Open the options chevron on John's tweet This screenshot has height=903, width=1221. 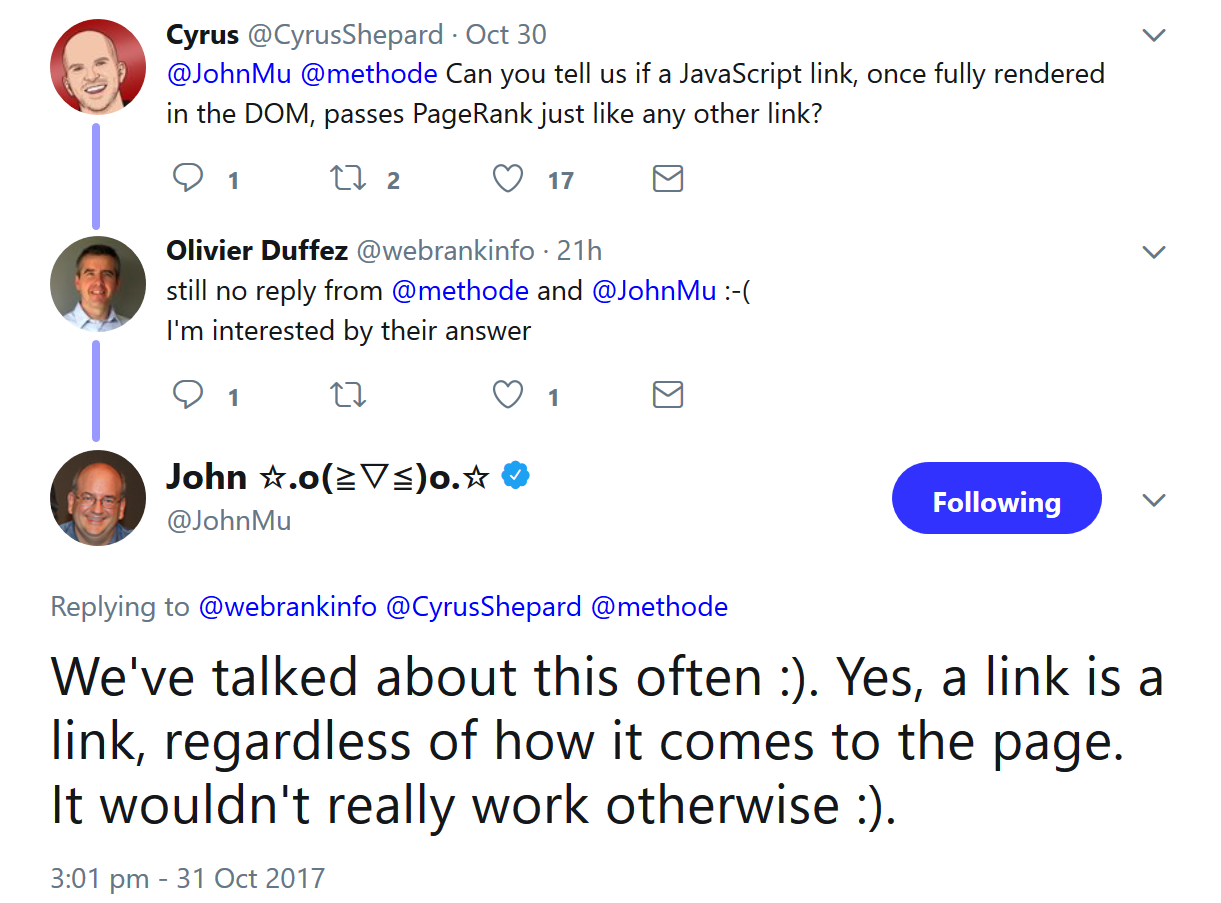click(1154, 498)
